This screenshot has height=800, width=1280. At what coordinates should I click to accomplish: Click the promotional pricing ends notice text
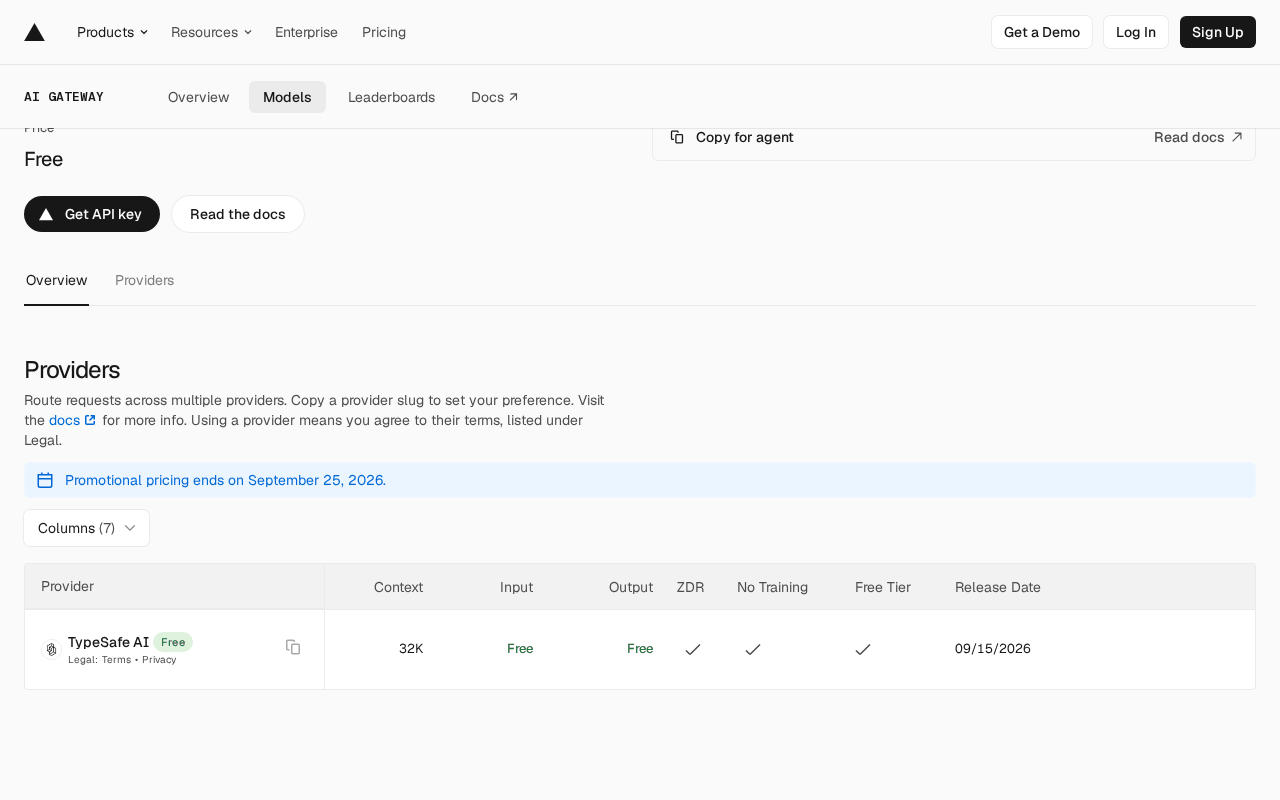coord(225,480)
